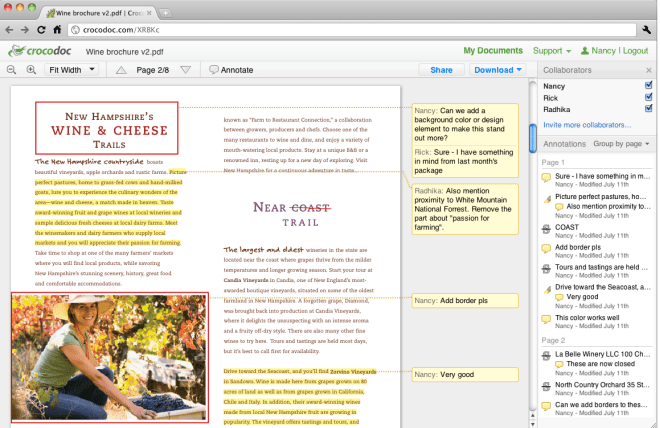Select 'COAST' annotation row text
This screenshot has width=660, height=428.
(x=567, y=227)
